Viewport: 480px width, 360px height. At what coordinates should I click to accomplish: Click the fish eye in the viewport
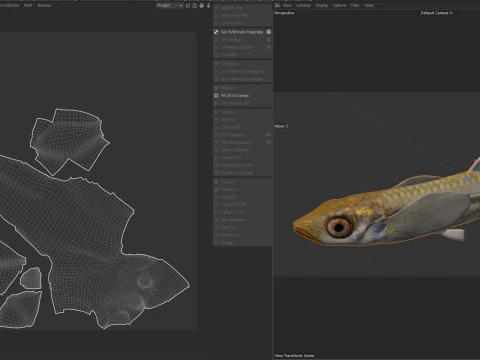[x=339, y=227]
